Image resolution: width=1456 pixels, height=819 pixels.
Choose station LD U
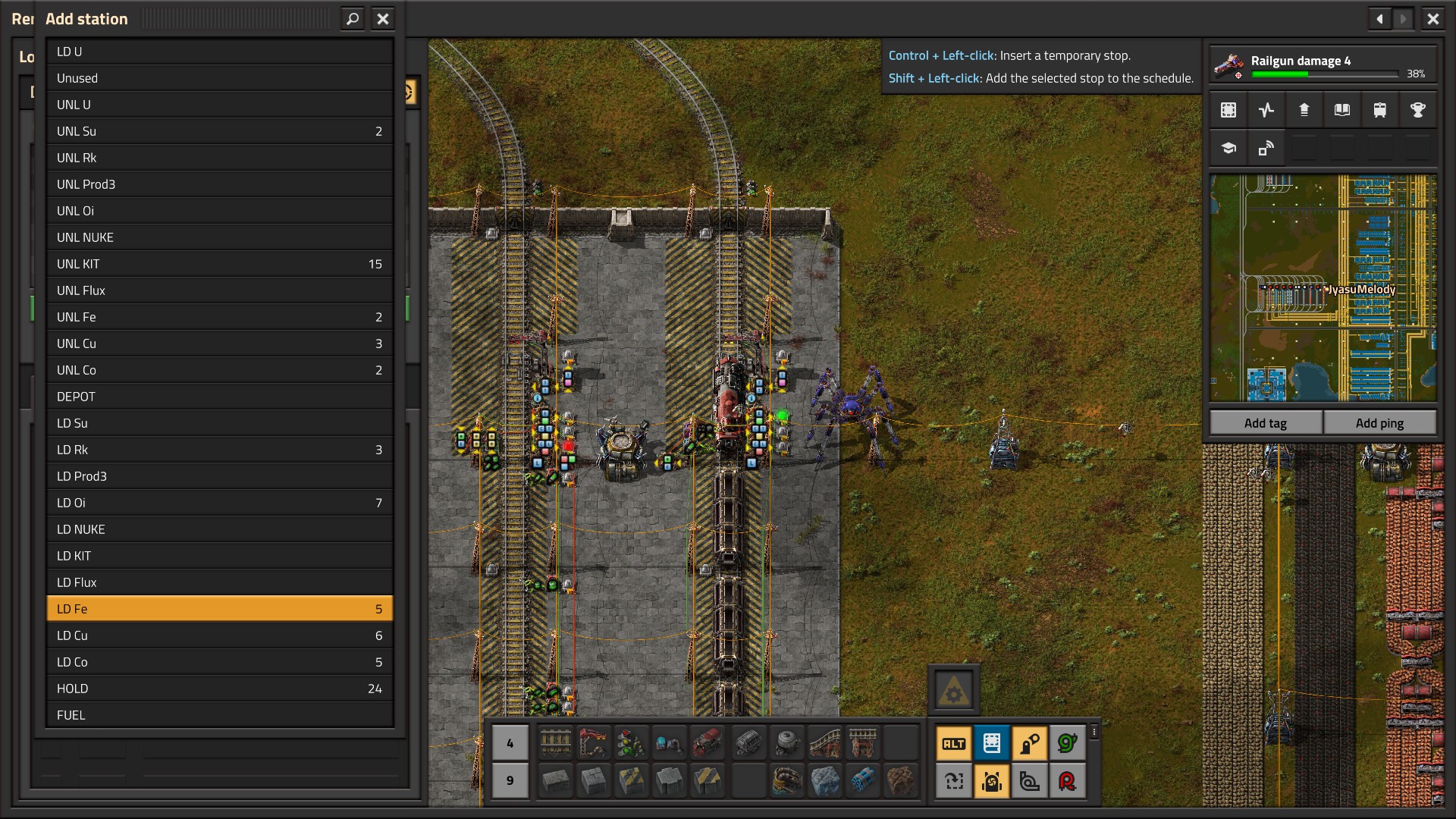220,52
